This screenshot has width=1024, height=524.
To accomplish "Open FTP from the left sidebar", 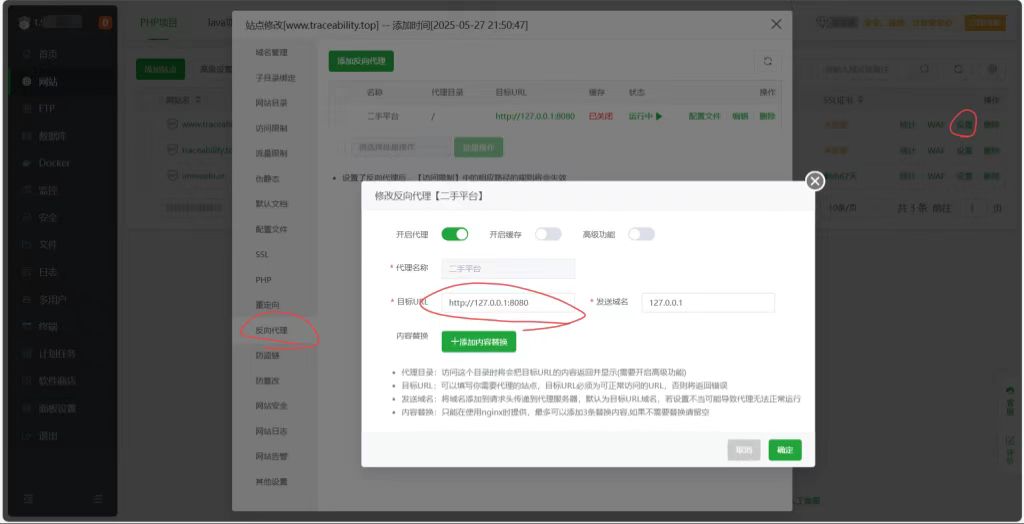I will [x=46, y=108].
